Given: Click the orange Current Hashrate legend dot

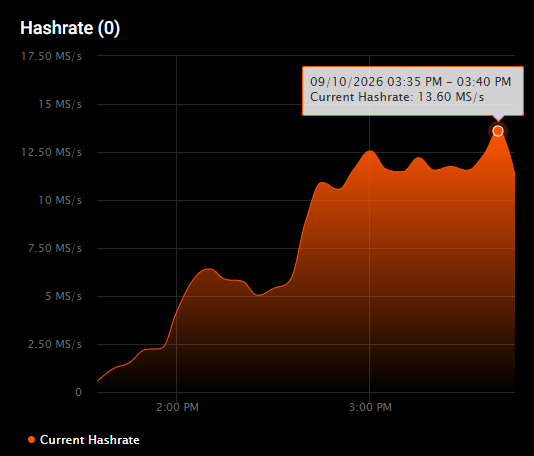Looking at the screenshot, I should tap(31, 440).
